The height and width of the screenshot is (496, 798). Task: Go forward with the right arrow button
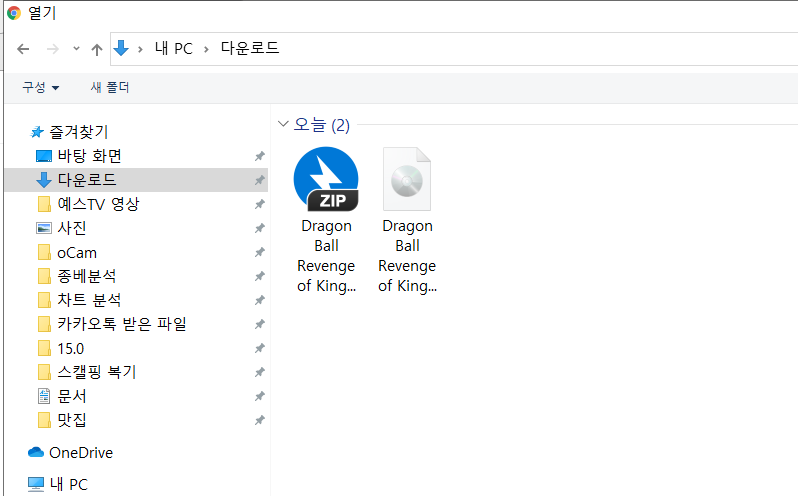point(52,49)
